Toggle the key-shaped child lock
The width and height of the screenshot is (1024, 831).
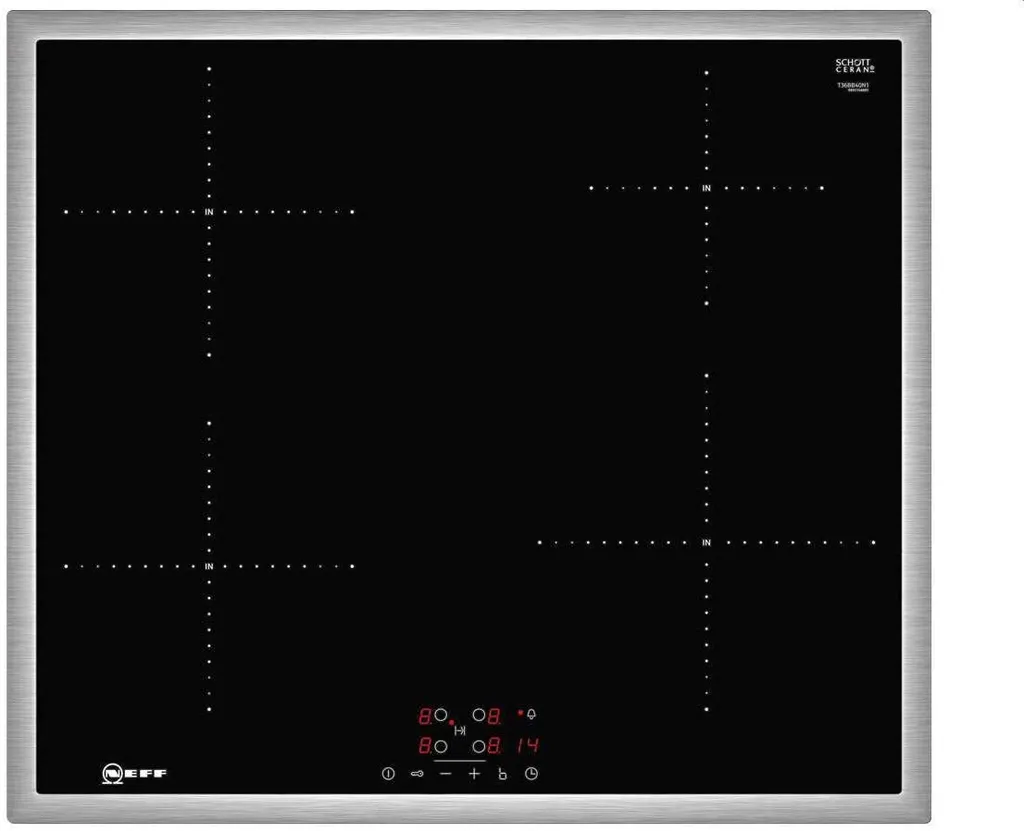click(417, 774)
